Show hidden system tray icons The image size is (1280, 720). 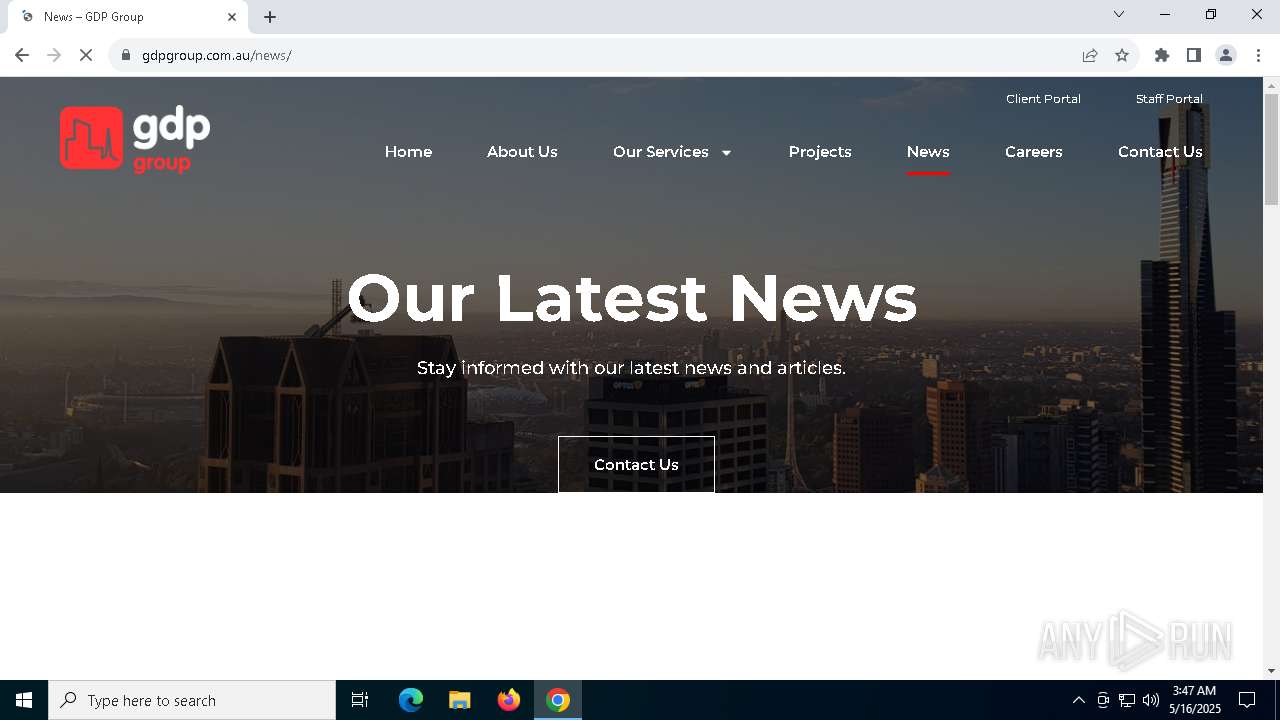pos(1078,700)
